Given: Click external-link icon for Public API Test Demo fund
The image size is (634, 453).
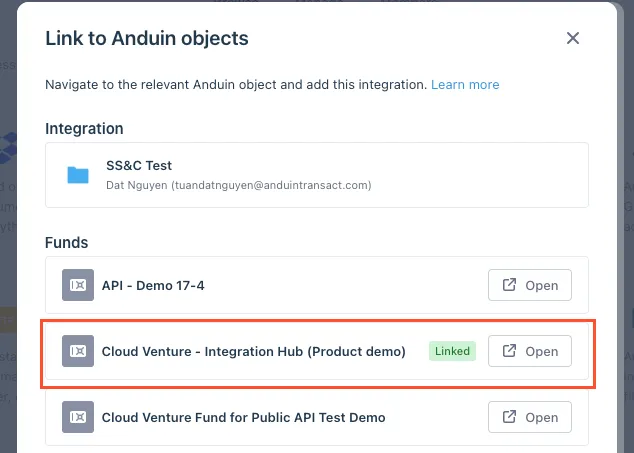Looking at the screenshot, I should point(509,417).
